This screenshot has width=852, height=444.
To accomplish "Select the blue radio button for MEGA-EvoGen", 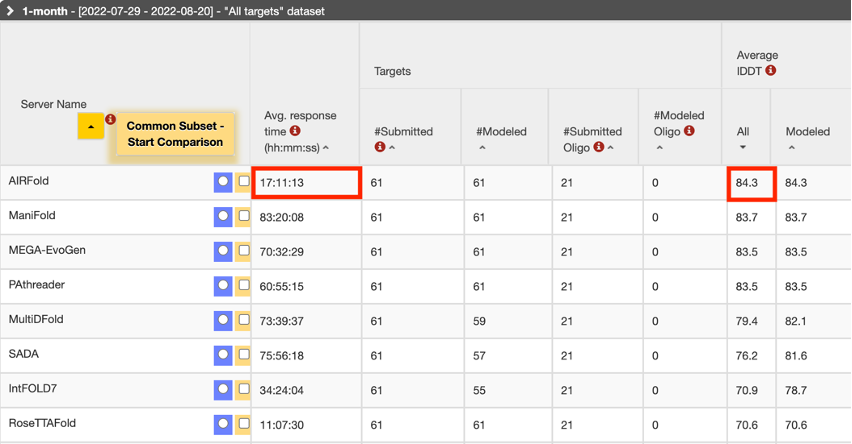I will click(x=223, y=251).
